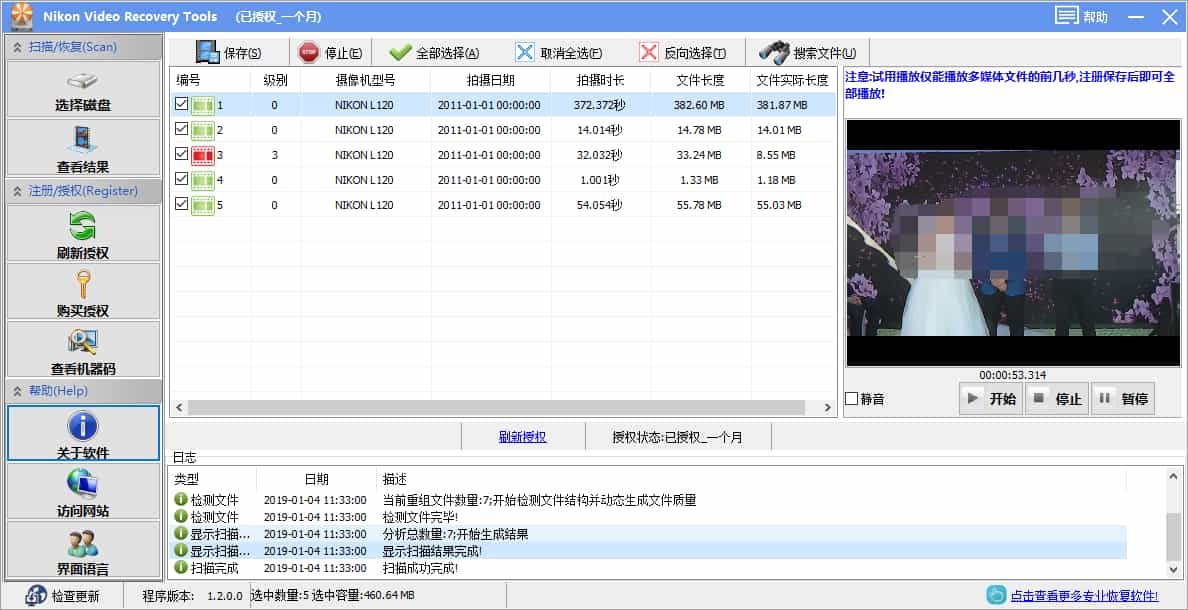The image size is (1188, 610).
Task: Click 点击查看更多专业恢复软件 link
Action: pyautogui.click(x=1085, y=596)
